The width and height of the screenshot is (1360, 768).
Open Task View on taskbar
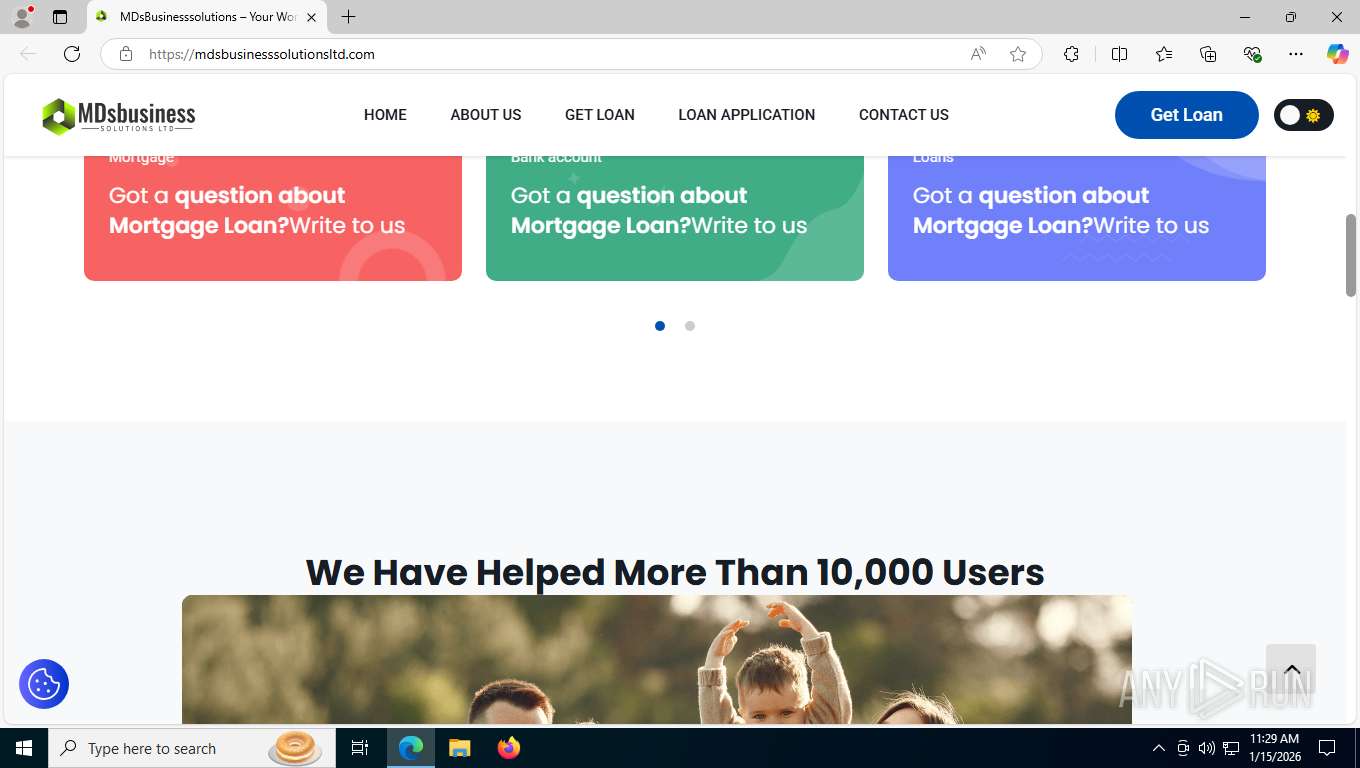coord(360,748)
